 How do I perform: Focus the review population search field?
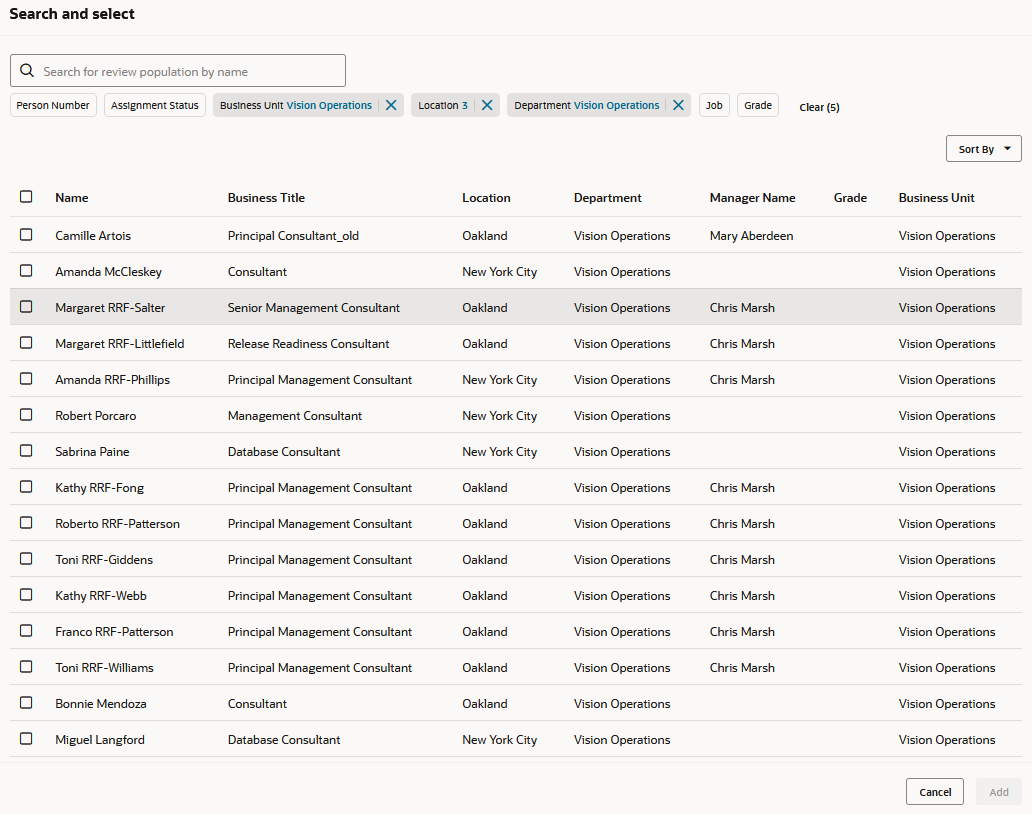pos(178,70)
